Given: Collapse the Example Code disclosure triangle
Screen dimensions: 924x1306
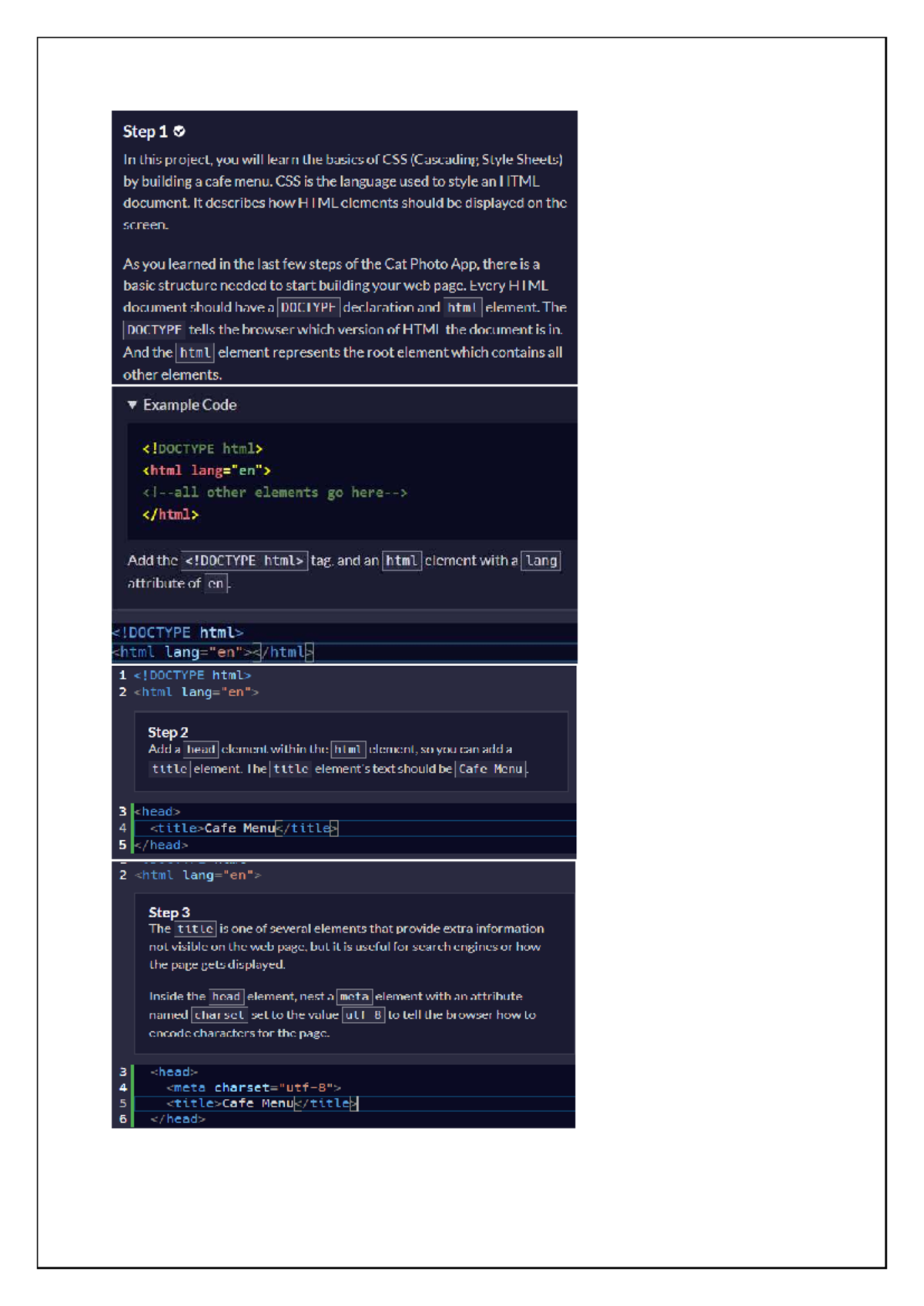Looking at the screenshot, I should [132, 405].
